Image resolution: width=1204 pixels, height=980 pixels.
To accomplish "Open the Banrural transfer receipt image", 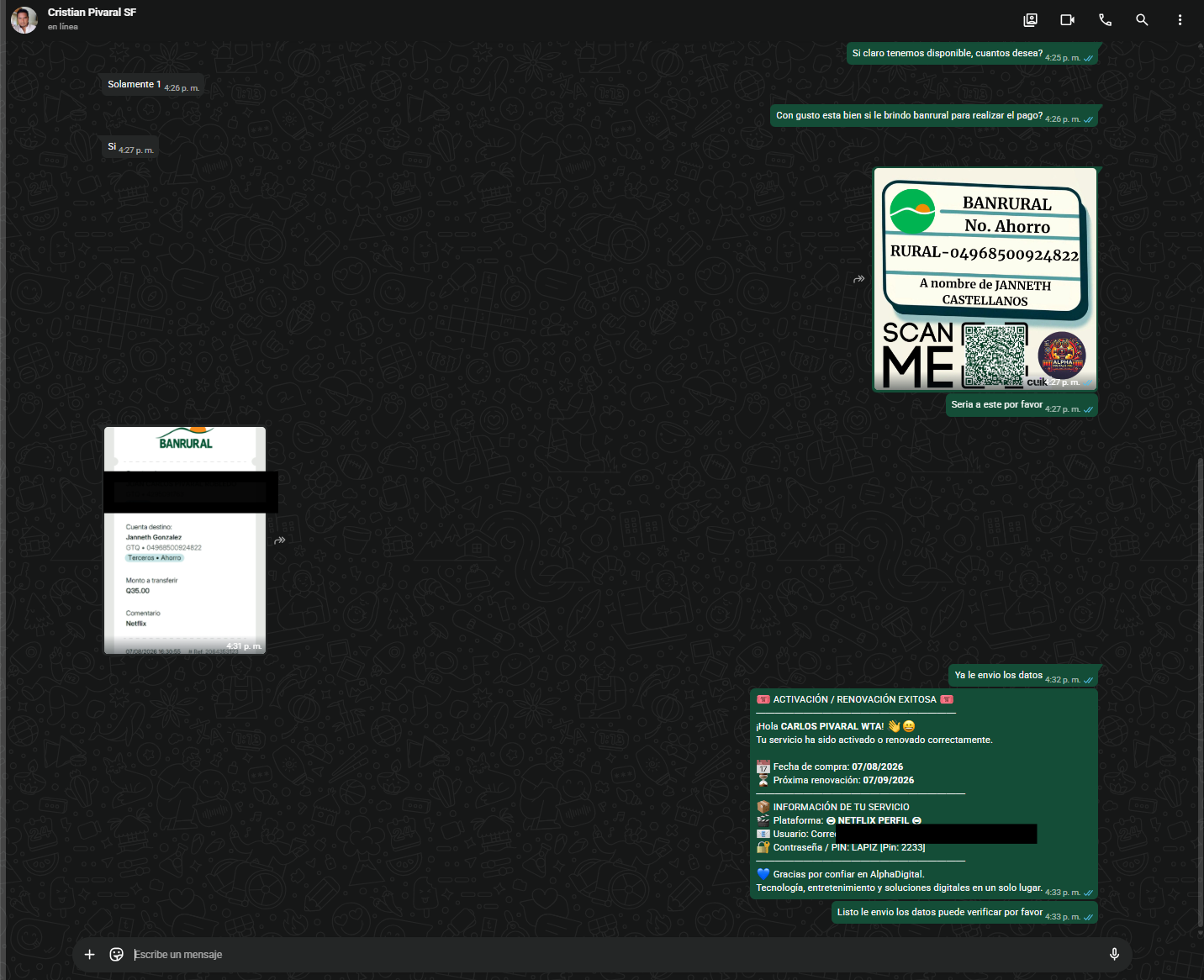I will pyautogui.click(x=185, y=540).
